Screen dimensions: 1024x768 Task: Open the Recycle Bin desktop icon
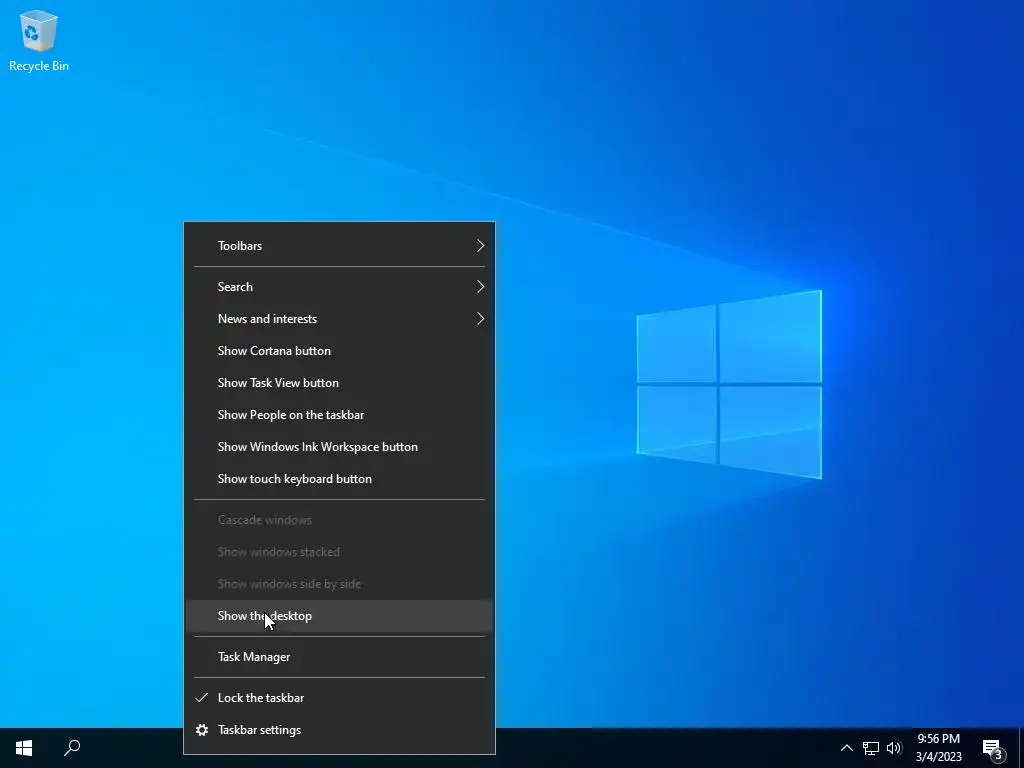(39, 41)
